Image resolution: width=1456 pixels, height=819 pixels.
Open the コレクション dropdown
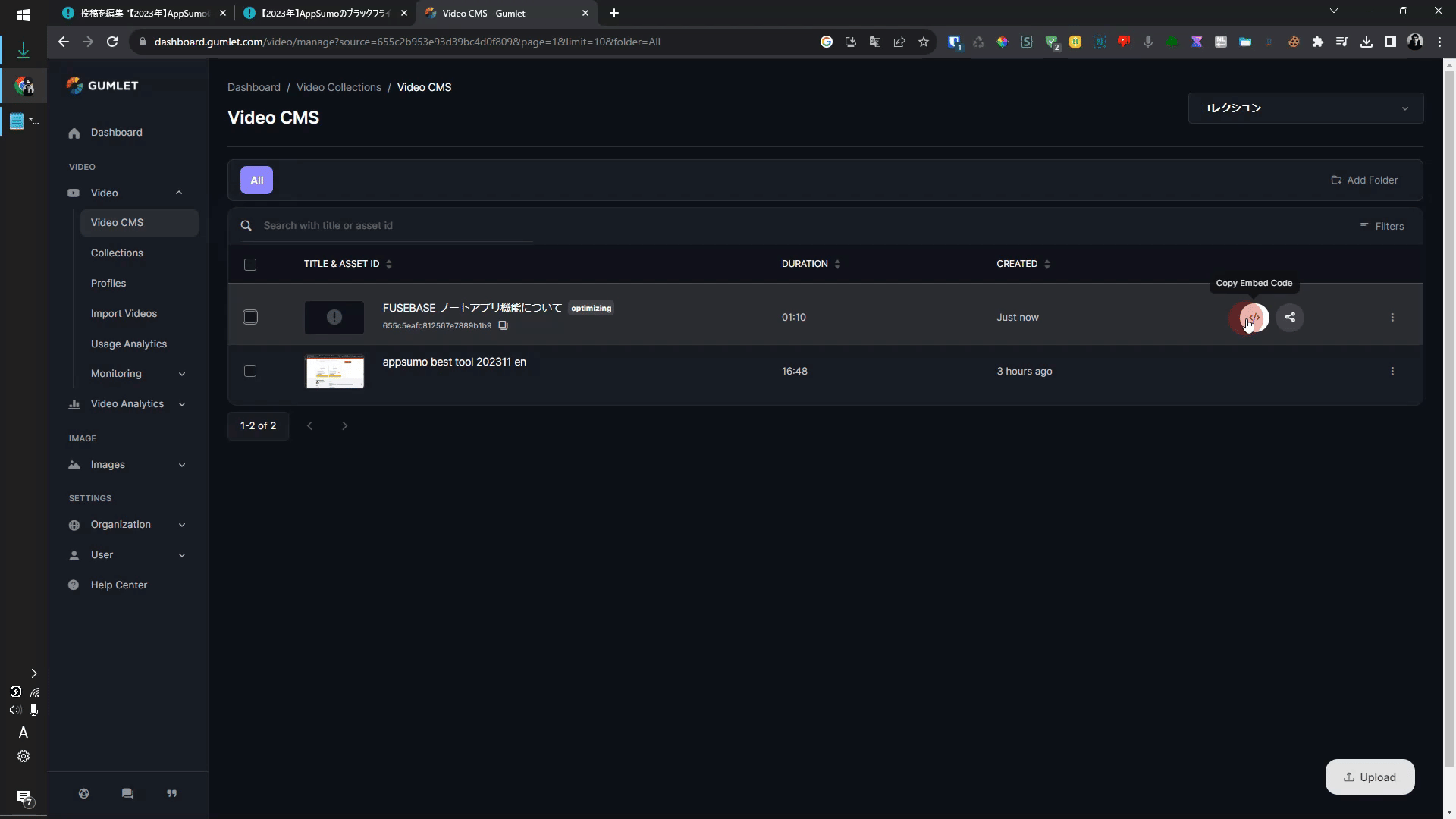point(1305,108)
